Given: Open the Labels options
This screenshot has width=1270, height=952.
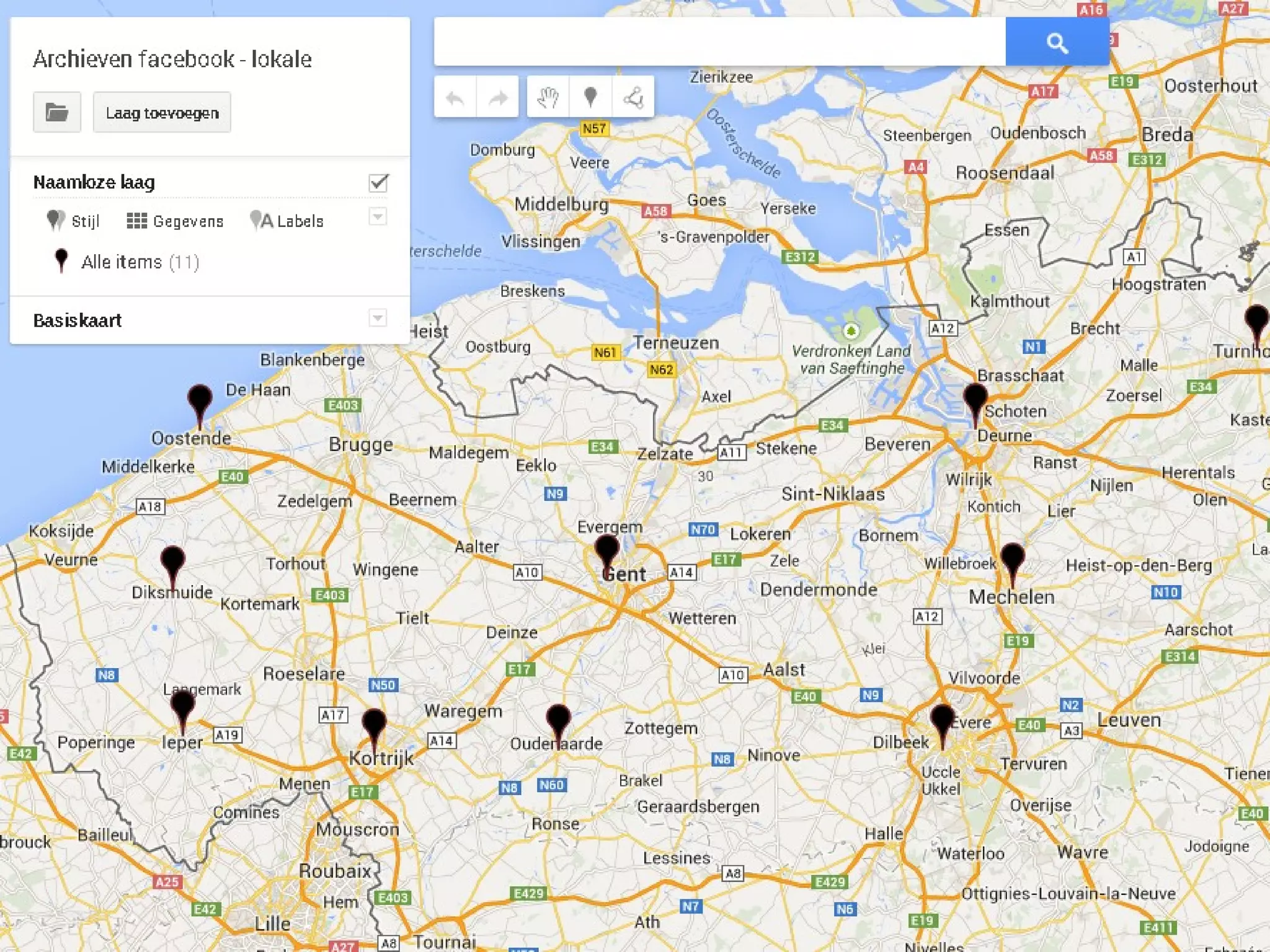Looking at the screenshot, I should click(x=287, y=221).
